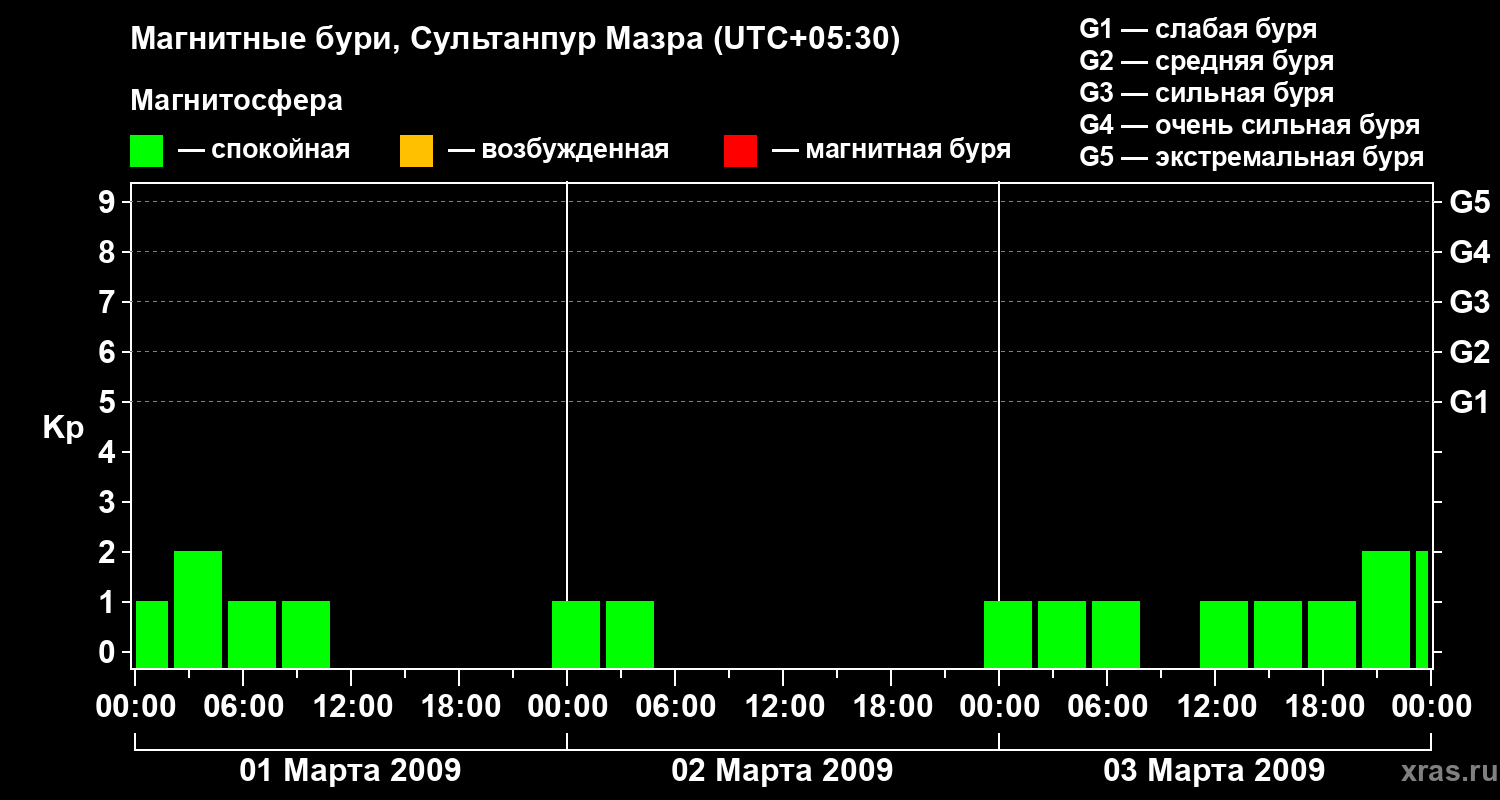Select the «02 Марта 2009» date label
Screen dimensions: 1500x800
coord(782,771)
